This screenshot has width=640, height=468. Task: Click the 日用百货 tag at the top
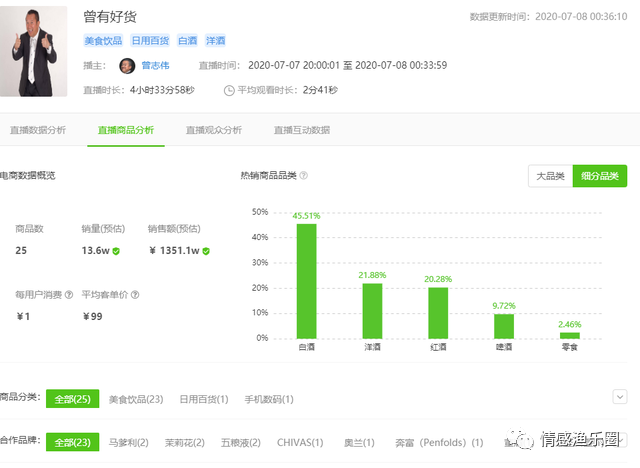point(150,41)
